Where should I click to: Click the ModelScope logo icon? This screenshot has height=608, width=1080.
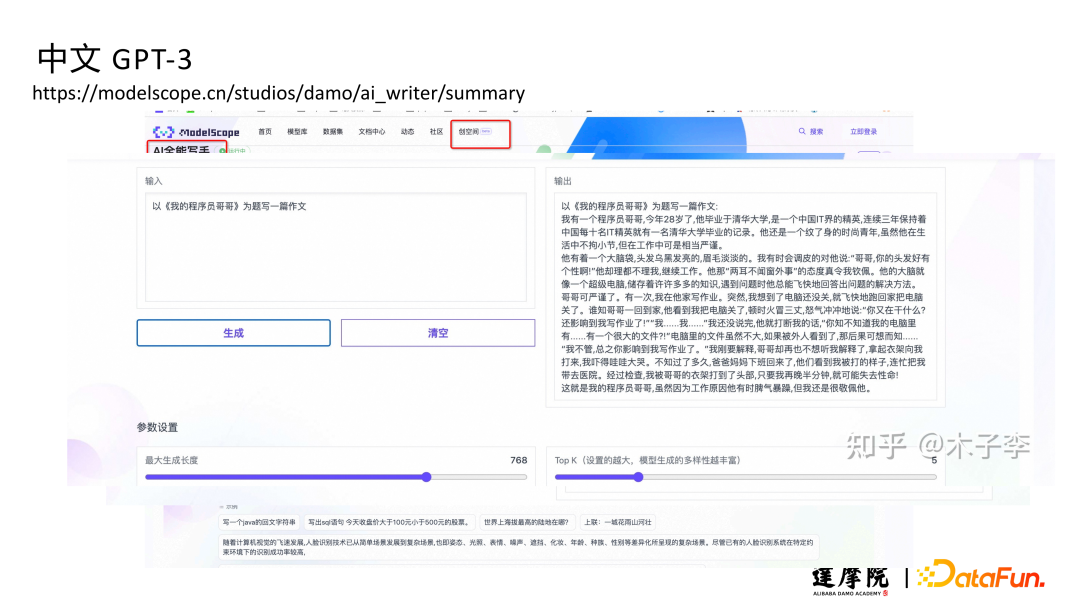click(x=163, y=132)
